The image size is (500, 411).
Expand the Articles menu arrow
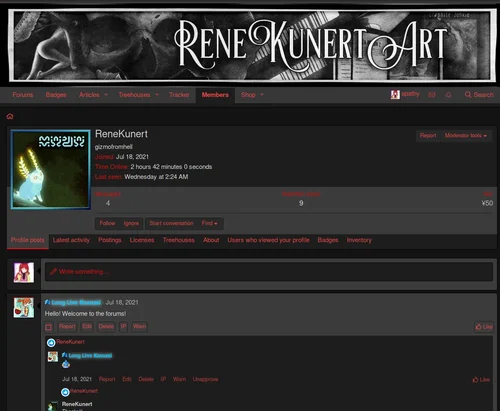[x=106, y=95]
